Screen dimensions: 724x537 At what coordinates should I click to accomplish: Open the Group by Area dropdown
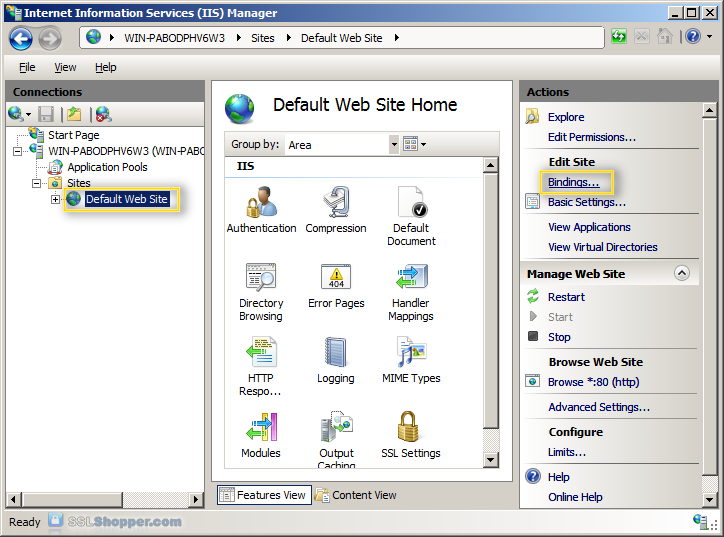(393, 145)
